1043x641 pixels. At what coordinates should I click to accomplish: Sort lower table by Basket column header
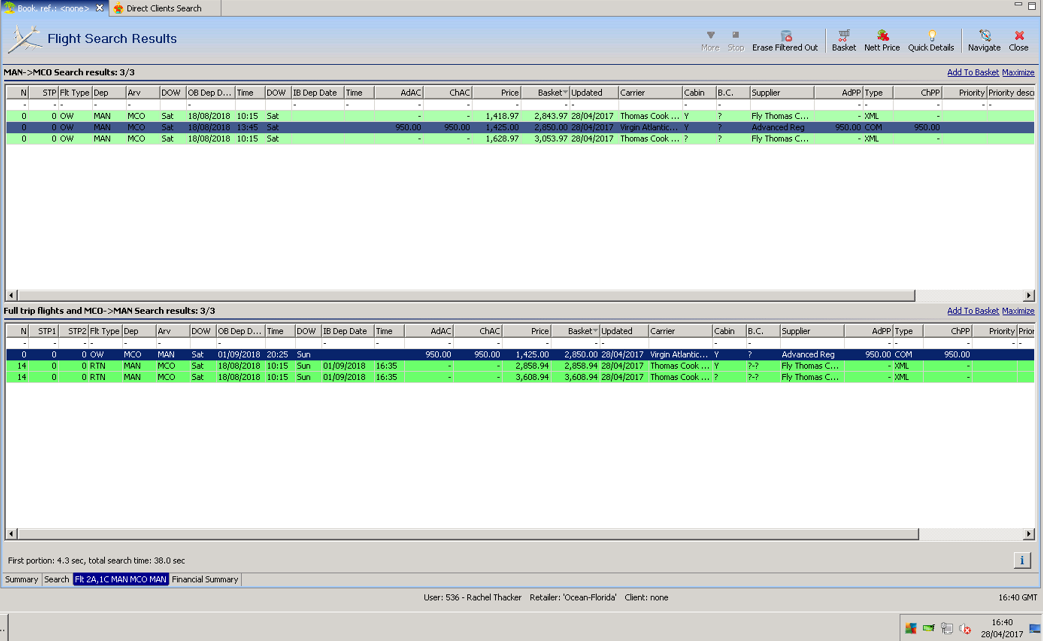point(575,330)
